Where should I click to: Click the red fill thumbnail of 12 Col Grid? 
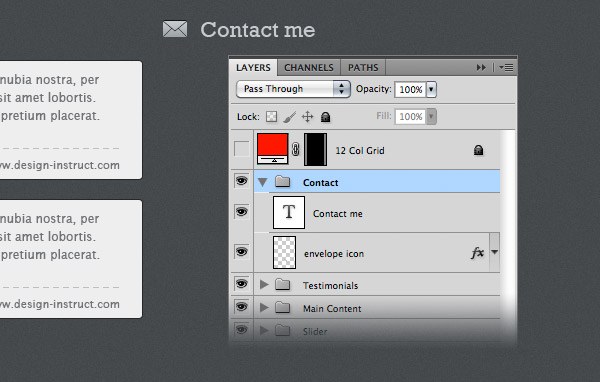point(272,149)
